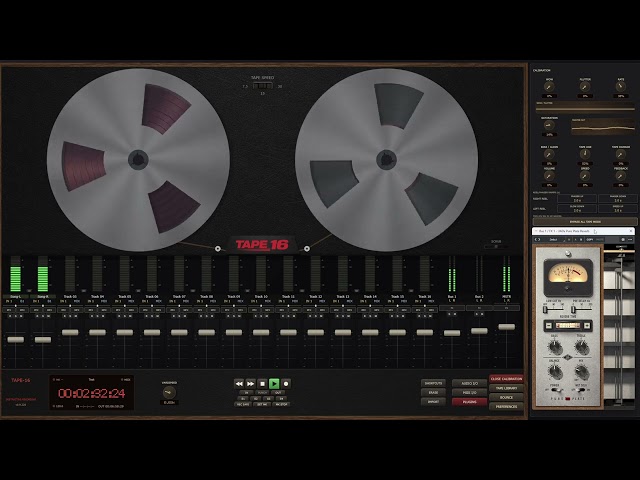The height and width of the screenshot is (480, 640).
Task: Click the Volume knob in calibration panel
Action: pos(549,176)
